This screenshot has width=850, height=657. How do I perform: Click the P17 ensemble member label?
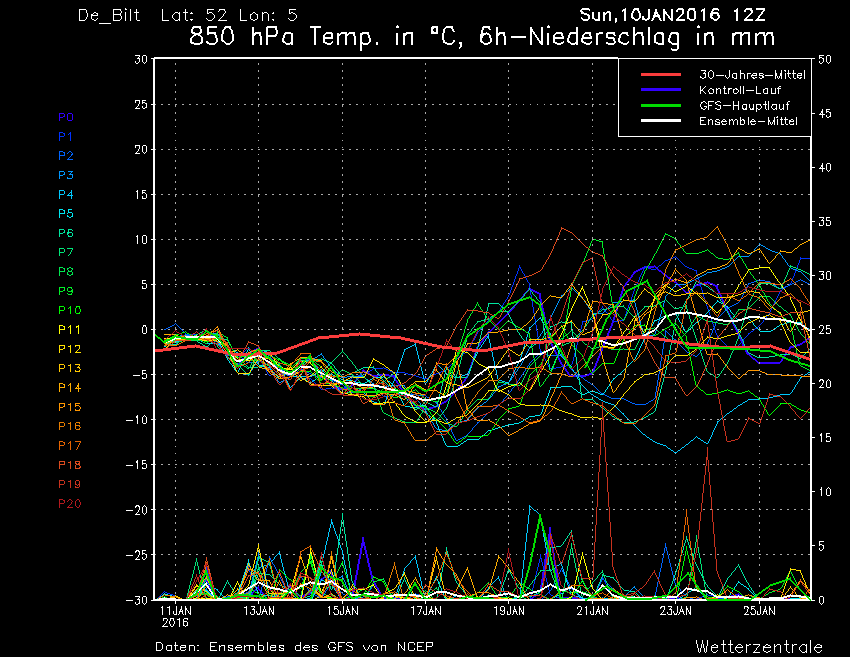(69, 446)
